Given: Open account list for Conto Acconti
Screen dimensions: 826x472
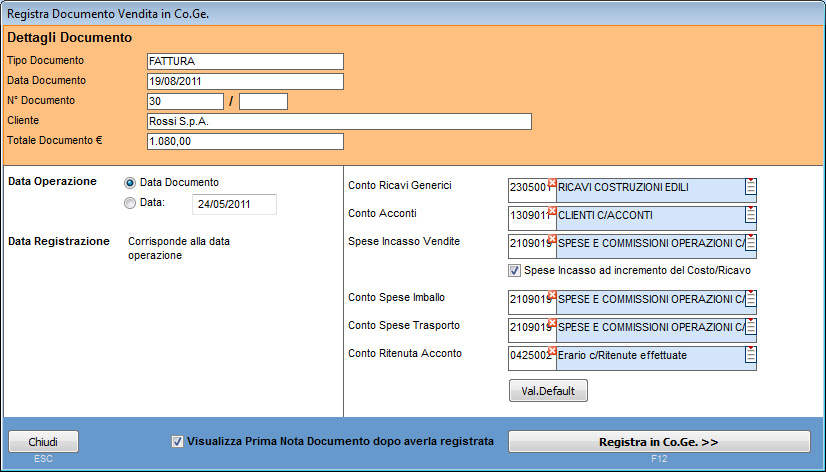Looking at the screenshot, I should (x=750, y=215).
